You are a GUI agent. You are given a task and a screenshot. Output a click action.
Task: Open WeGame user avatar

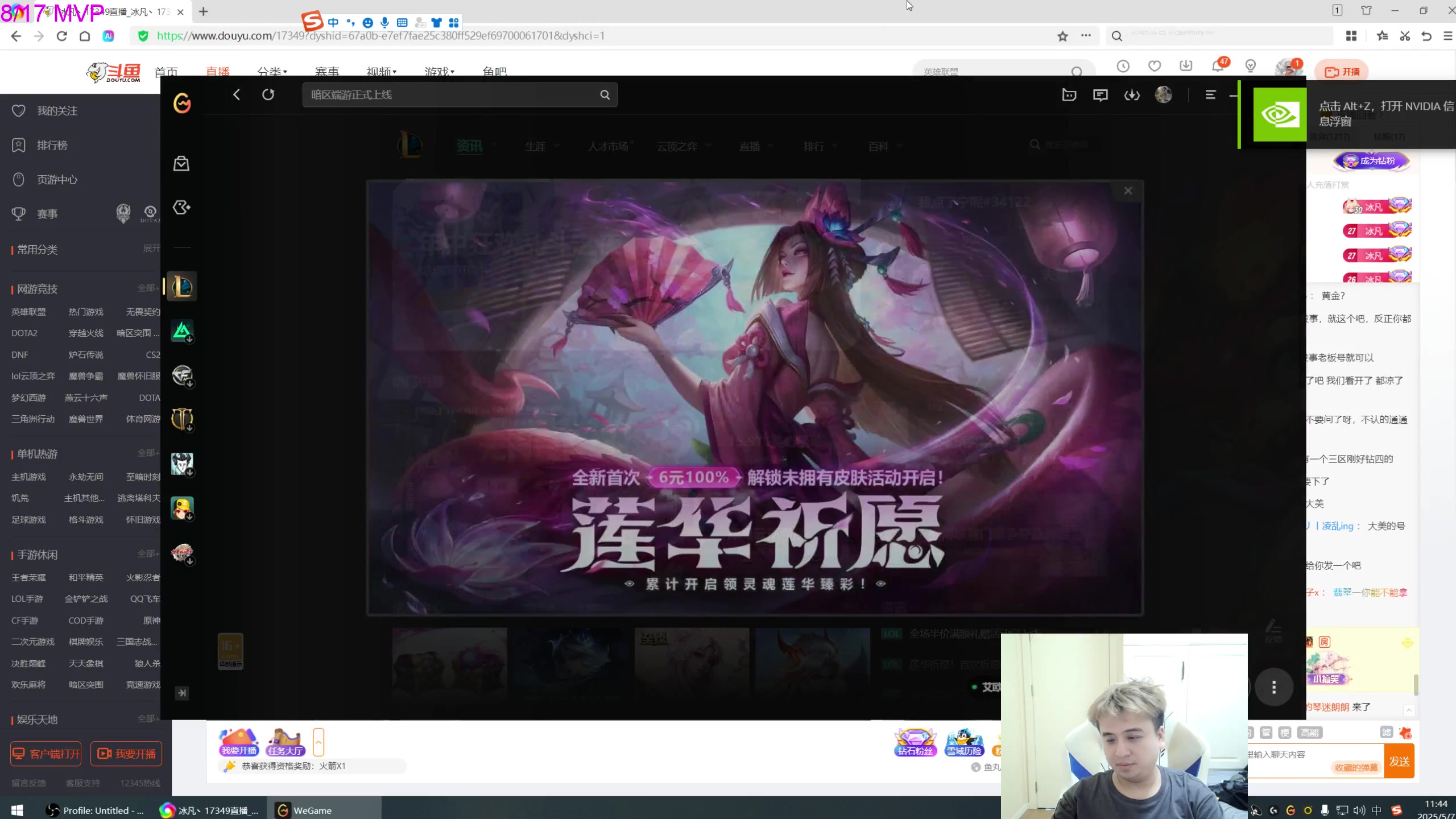click(x=1163, y=94)
